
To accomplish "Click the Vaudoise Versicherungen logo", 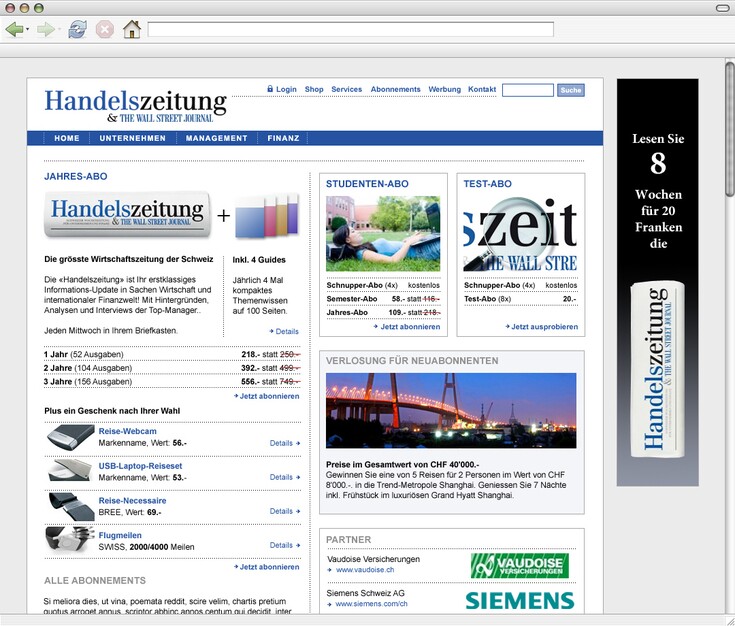I will pos(520,566).
